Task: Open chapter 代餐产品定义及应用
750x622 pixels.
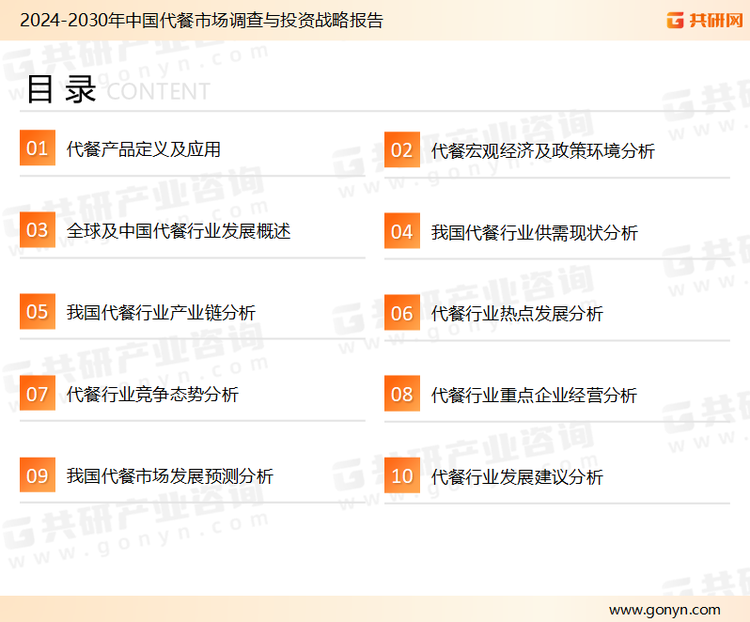Action: point(143,149)
